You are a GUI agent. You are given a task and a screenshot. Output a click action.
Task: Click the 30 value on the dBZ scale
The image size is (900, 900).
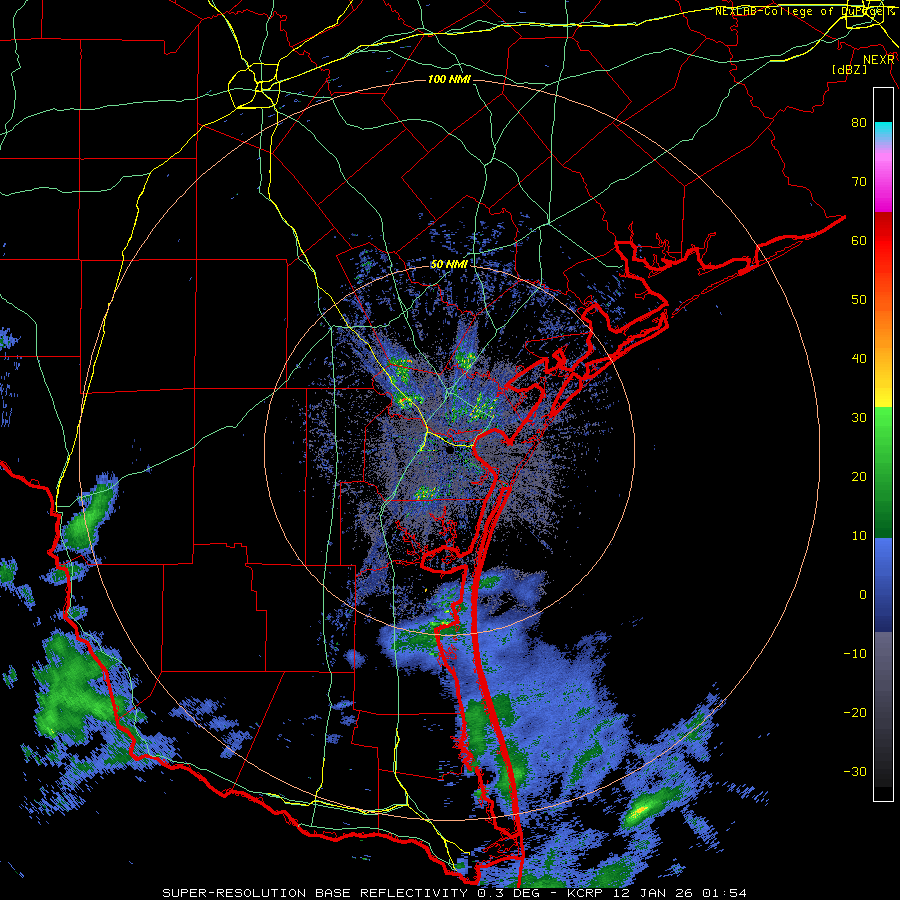pos(859,418)
